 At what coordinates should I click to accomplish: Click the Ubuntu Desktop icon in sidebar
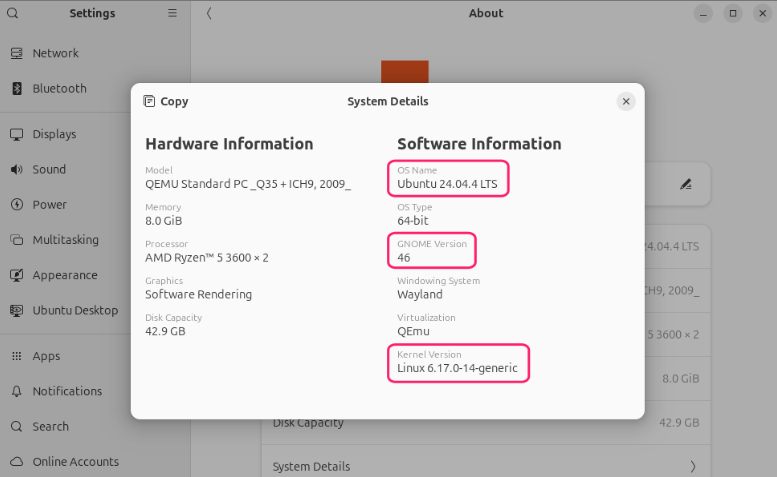coord(16,311)
